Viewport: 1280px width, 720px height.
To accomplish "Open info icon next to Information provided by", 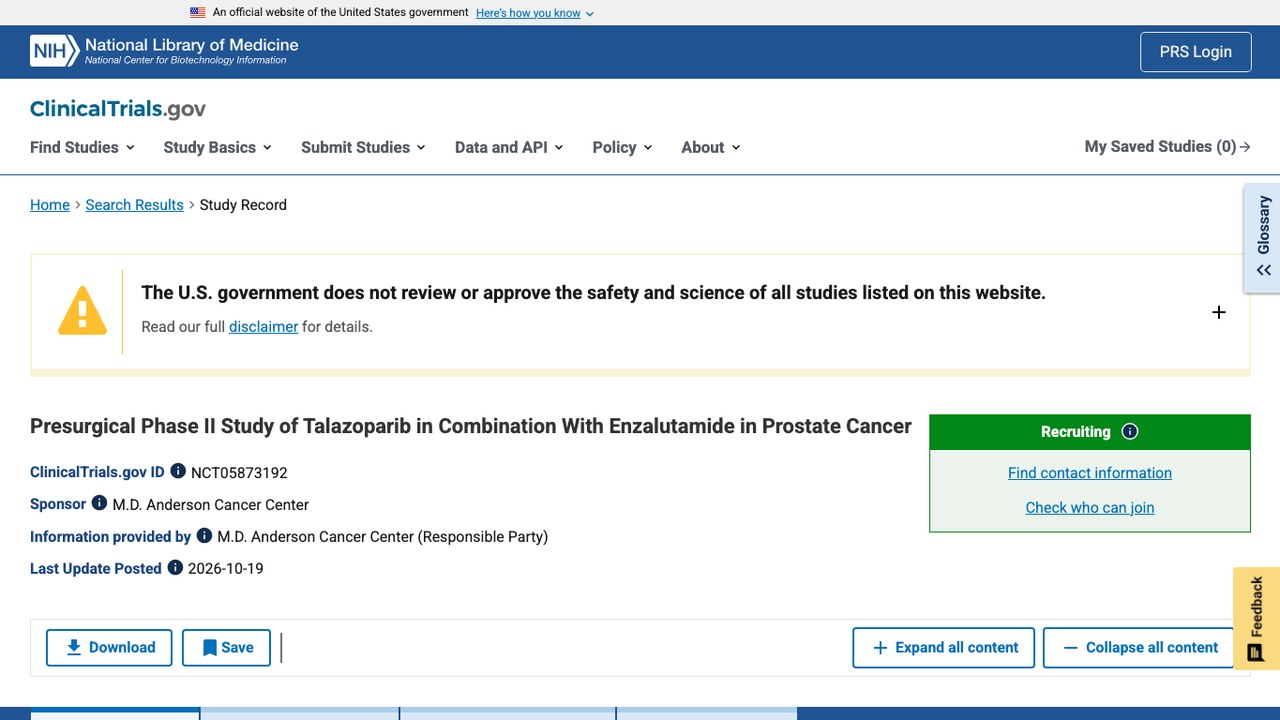I will [204, 535].
